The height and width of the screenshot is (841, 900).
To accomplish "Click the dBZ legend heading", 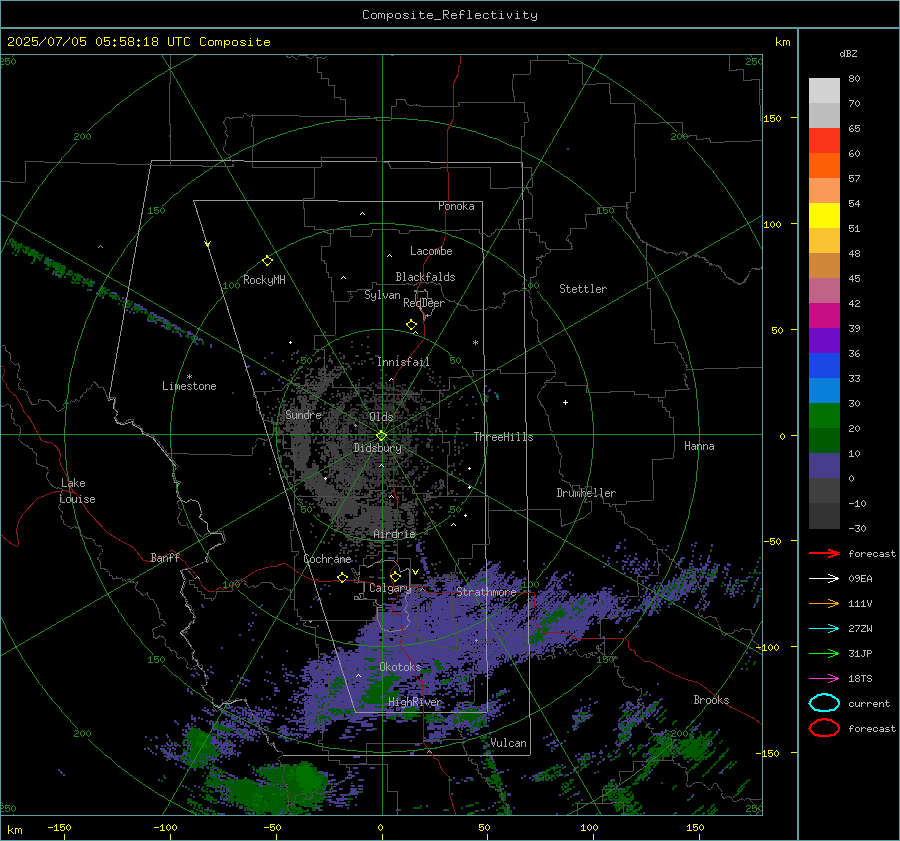I will 848,53.
